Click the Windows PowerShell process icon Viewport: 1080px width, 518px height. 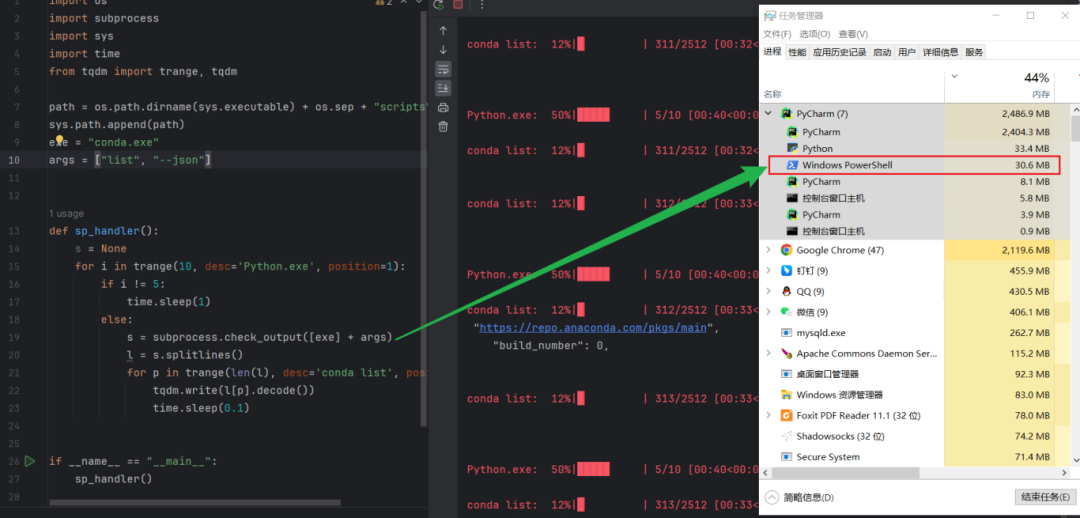coord(793,165)
